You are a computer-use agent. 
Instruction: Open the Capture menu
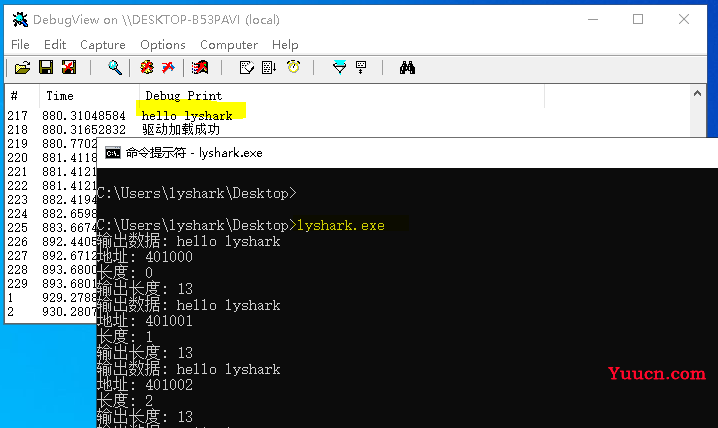[x=103, y=44]
